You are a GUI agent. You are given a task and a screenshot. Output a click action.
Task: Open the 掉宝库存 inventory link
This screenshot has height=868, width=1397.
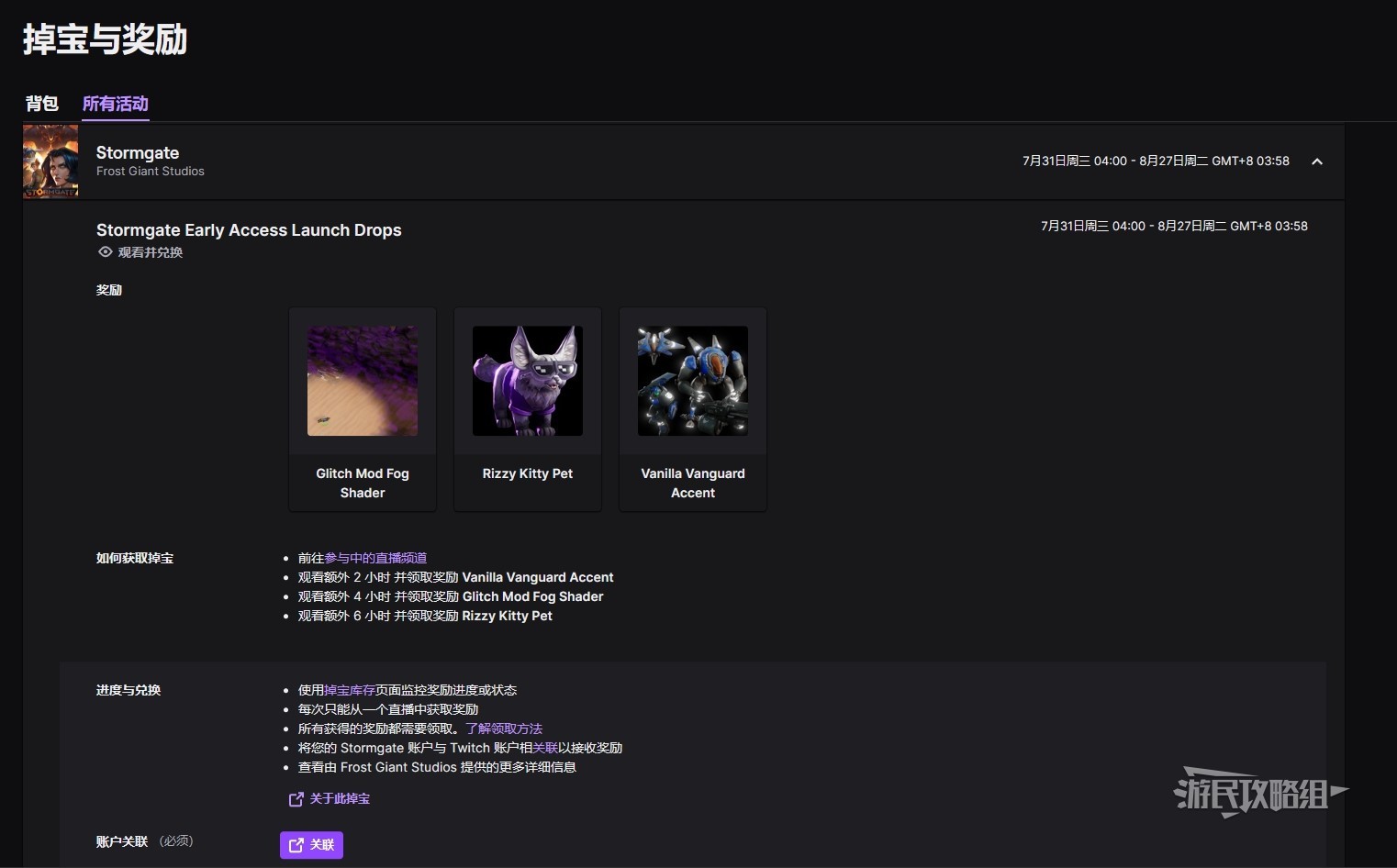350,690
